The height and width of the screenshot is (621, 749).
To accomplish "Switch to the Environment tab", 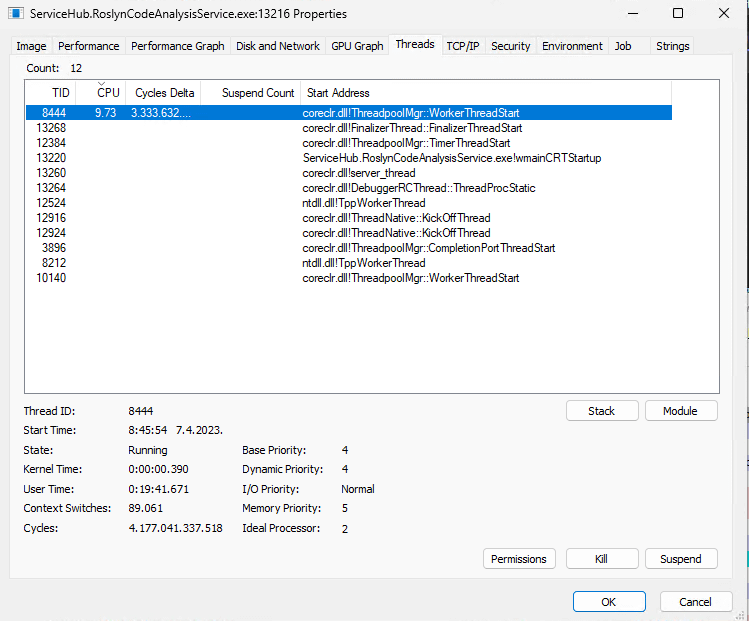I will tap(572, 46).
